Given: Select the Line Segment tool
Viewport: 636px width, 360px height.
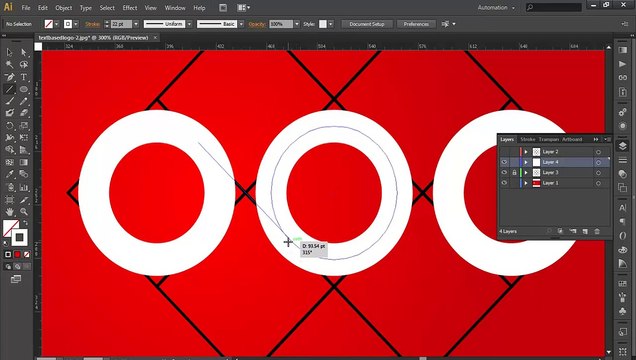Looking at the screenshot, I should pyautogui.click(x=10, y=89).
